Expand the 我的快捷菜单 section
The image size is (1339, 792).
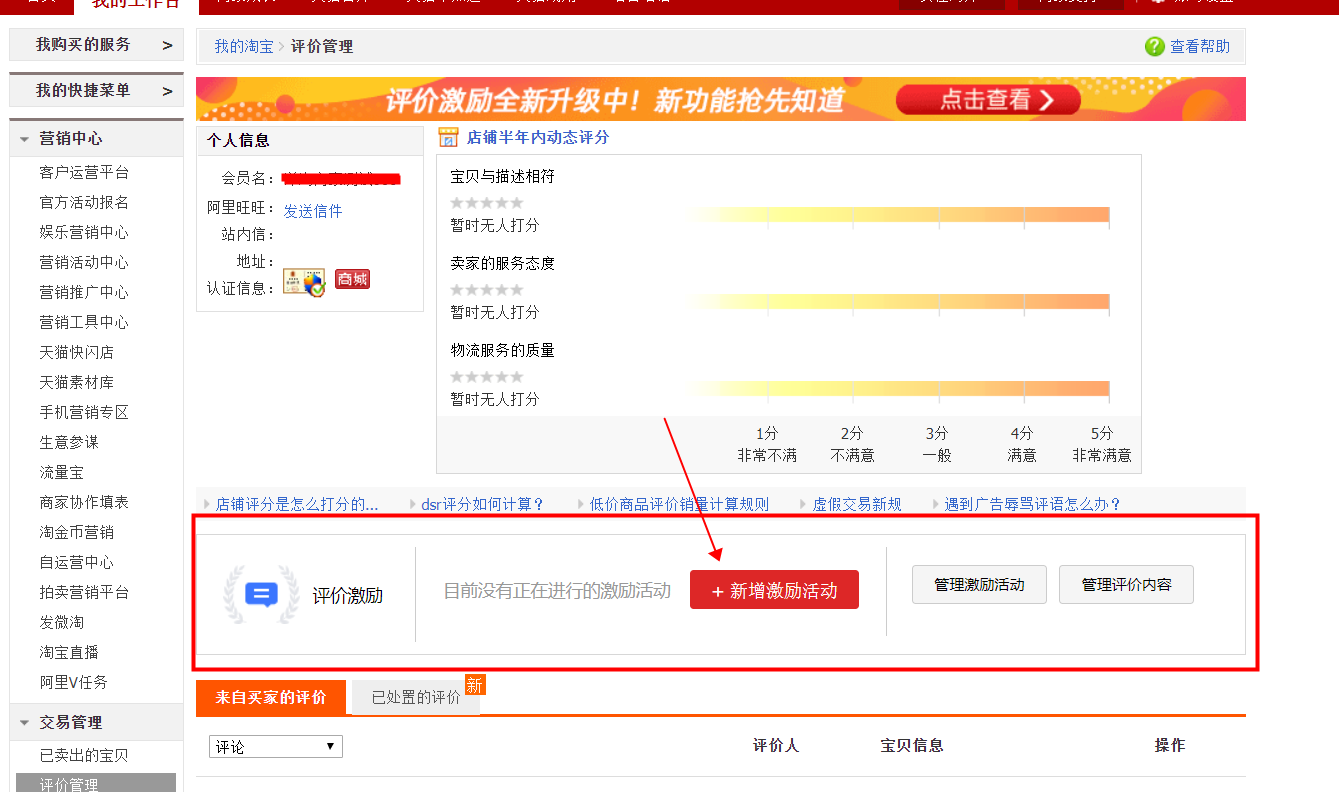pyautogui.click(x=96, y=91)
